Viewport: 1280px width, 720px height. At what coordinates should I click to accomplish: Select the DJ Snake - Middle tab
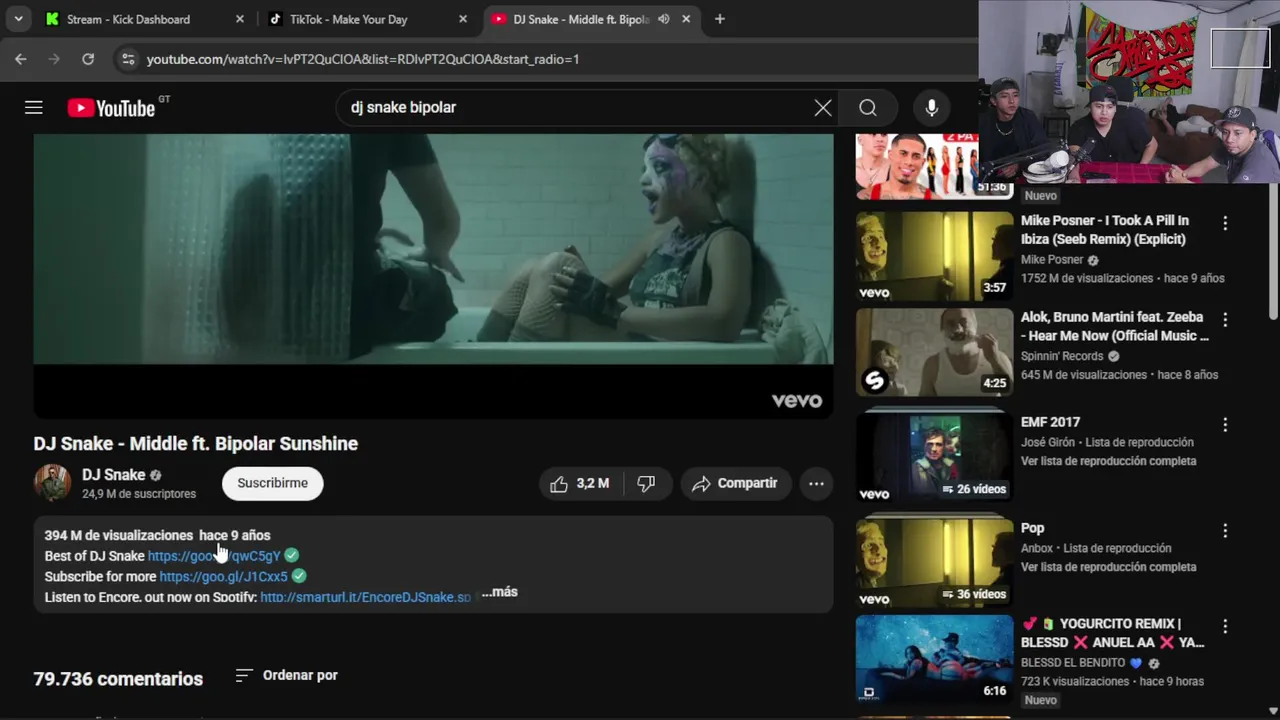click(580, 19)
